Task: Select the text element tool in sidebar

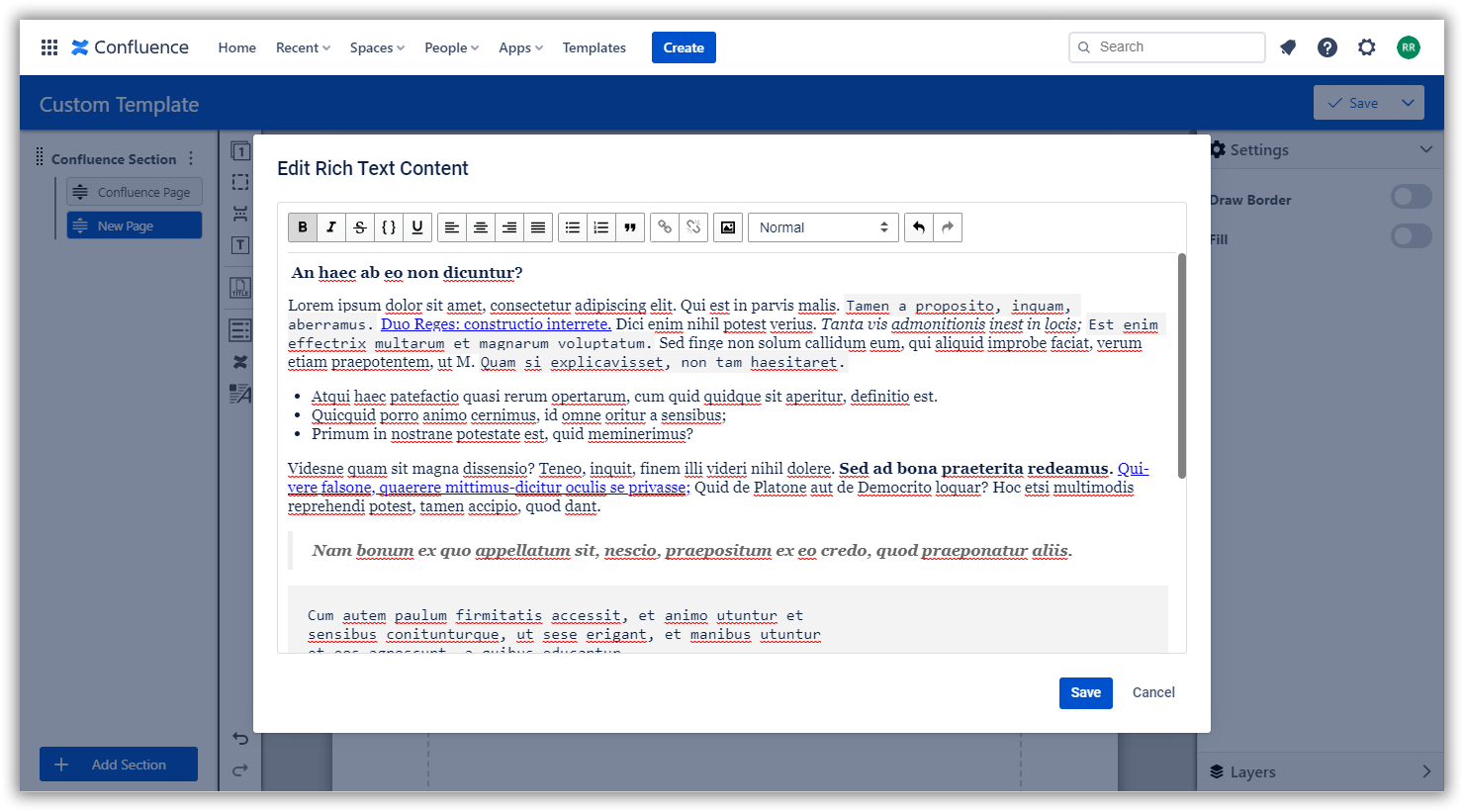Action: pyautogui.click(x=240, y=245)
